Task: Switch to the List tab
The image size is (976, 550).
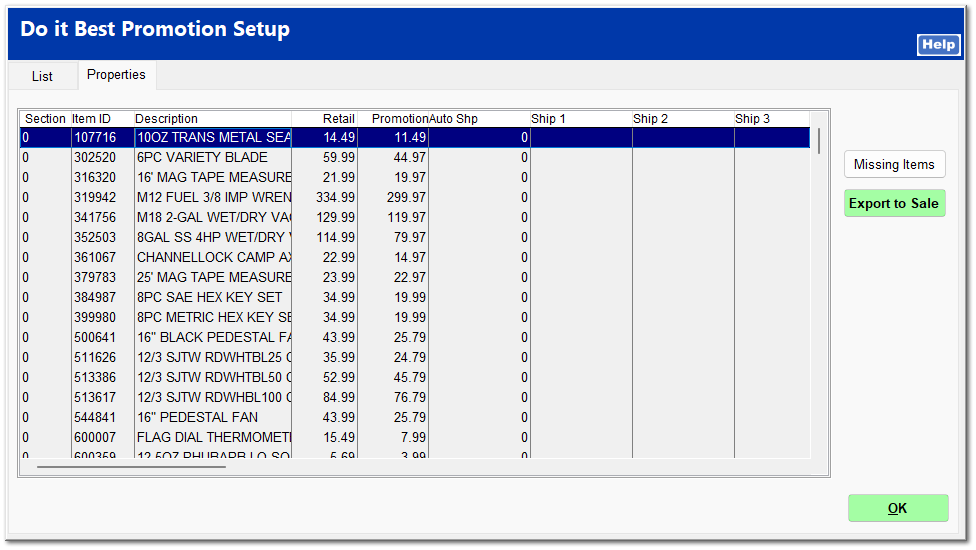Action: point(42,77)
